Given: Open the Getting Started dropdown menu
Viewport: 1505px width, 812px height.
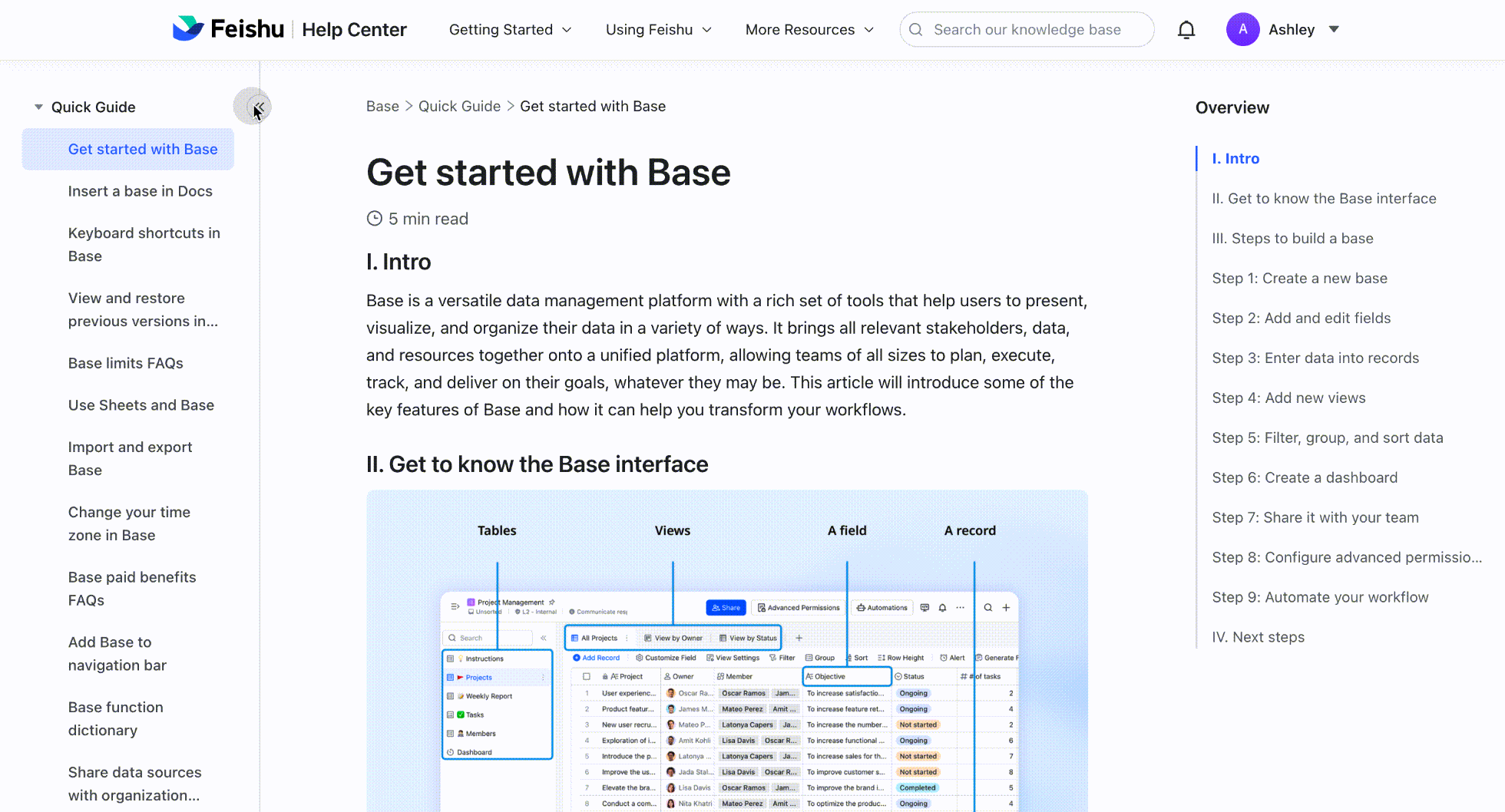Looking at the screenshot, I should [511, 30].
